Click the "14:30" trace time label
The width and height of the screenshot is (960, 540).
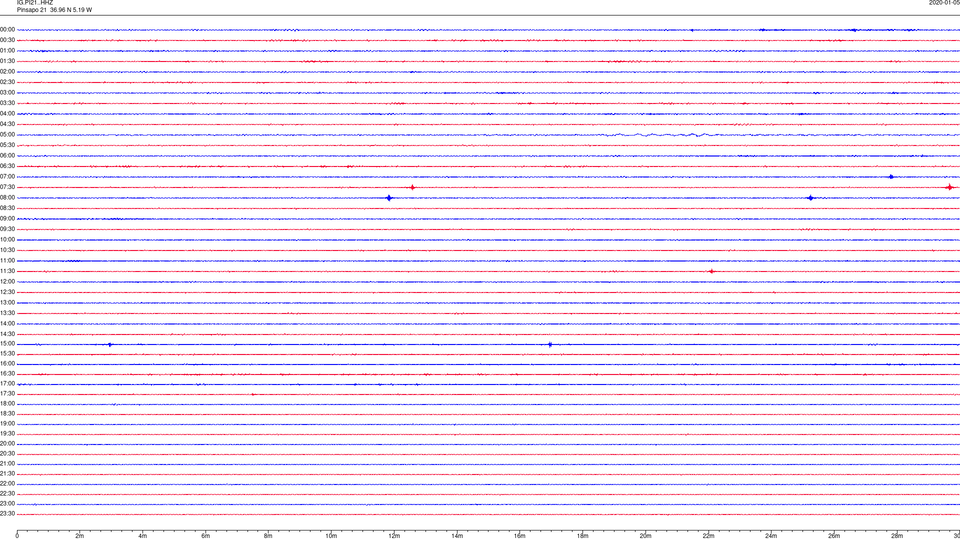tap(7, 334)
